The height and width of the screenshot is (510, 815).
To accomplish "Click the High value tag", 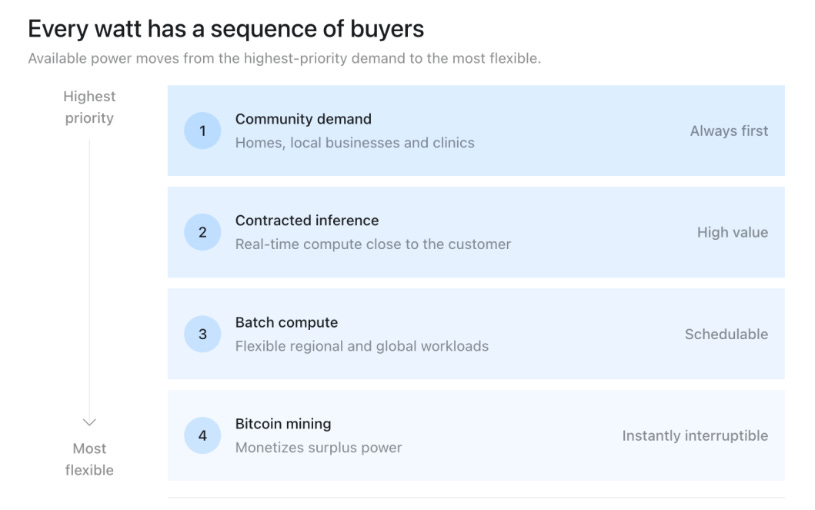I will pyautogui.click(x=732, y=232).
